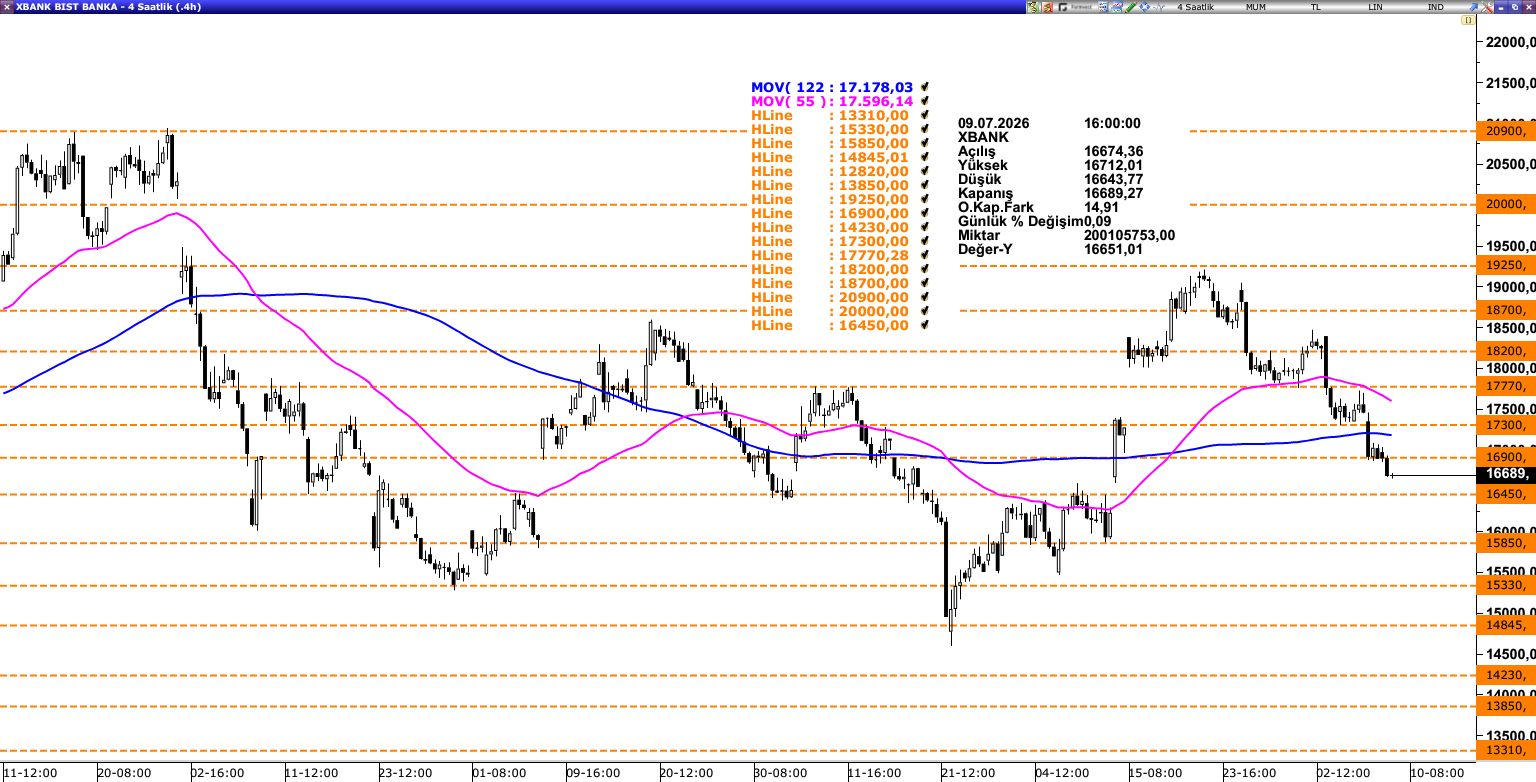
Task: Select the HLine 20000,00 legend entry
Action: point(830,311)
